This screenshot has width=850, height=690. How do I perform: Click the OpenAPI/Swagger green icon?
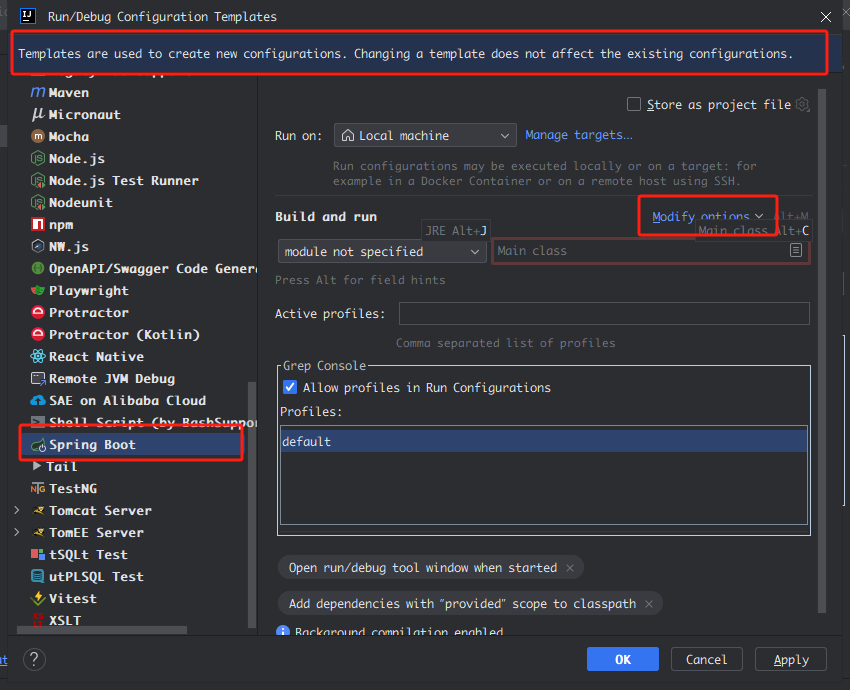[38, 268]
